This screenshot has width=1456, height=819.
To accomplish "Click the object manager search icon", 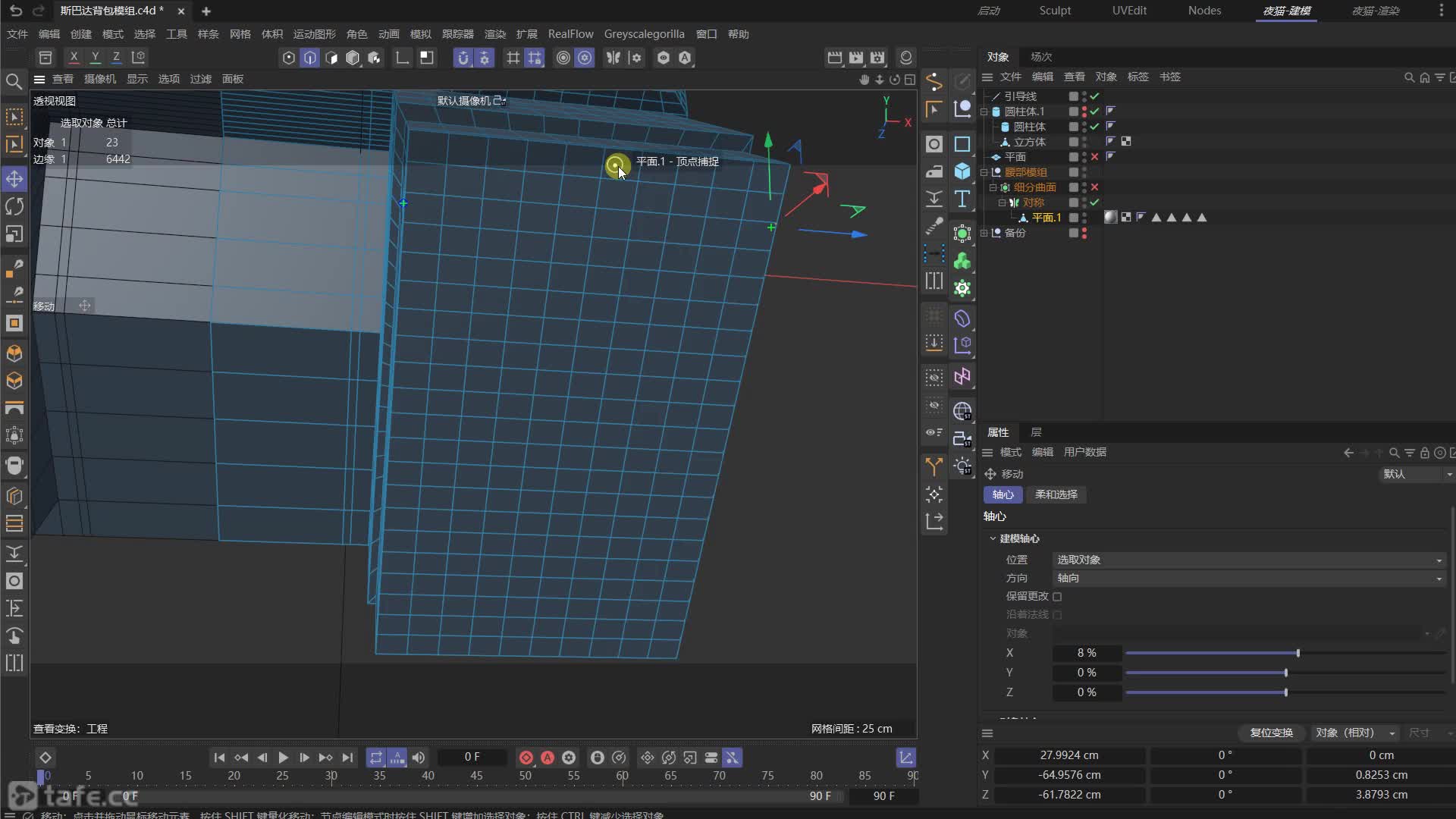I will 1409,77.
